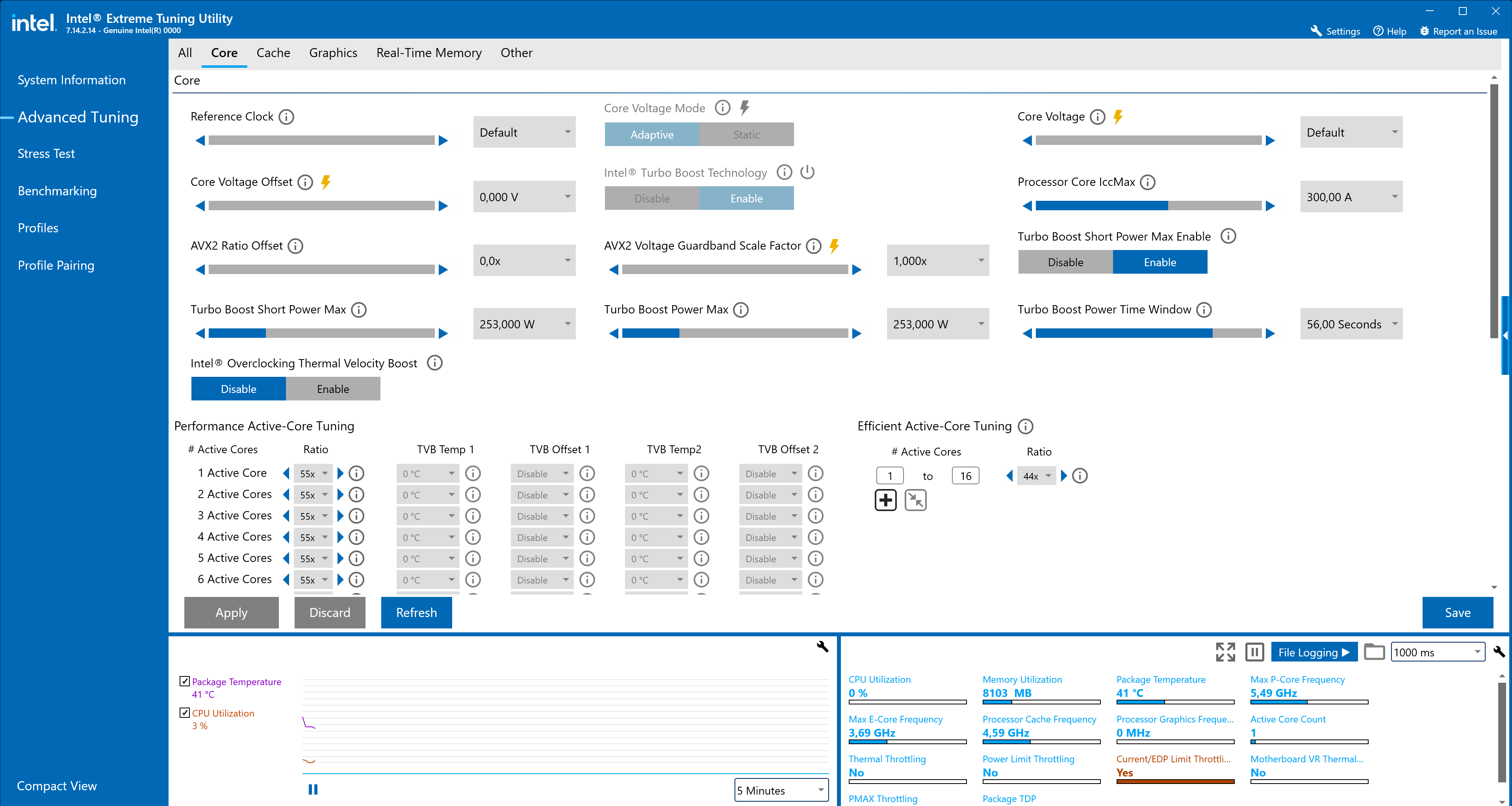Uncheck the CPU Utilization graph checkbox
The image size is (1512, 806).
click(x=184, y=713)
